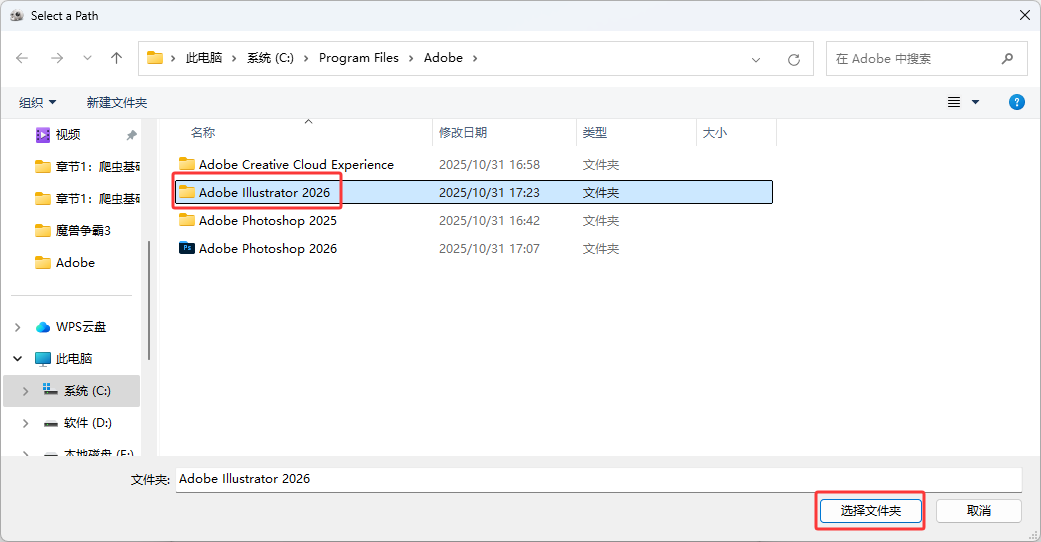Click the navigation pane scrollbar
Viewport: 1041px width, 542px height.
[x=149, y=300]
